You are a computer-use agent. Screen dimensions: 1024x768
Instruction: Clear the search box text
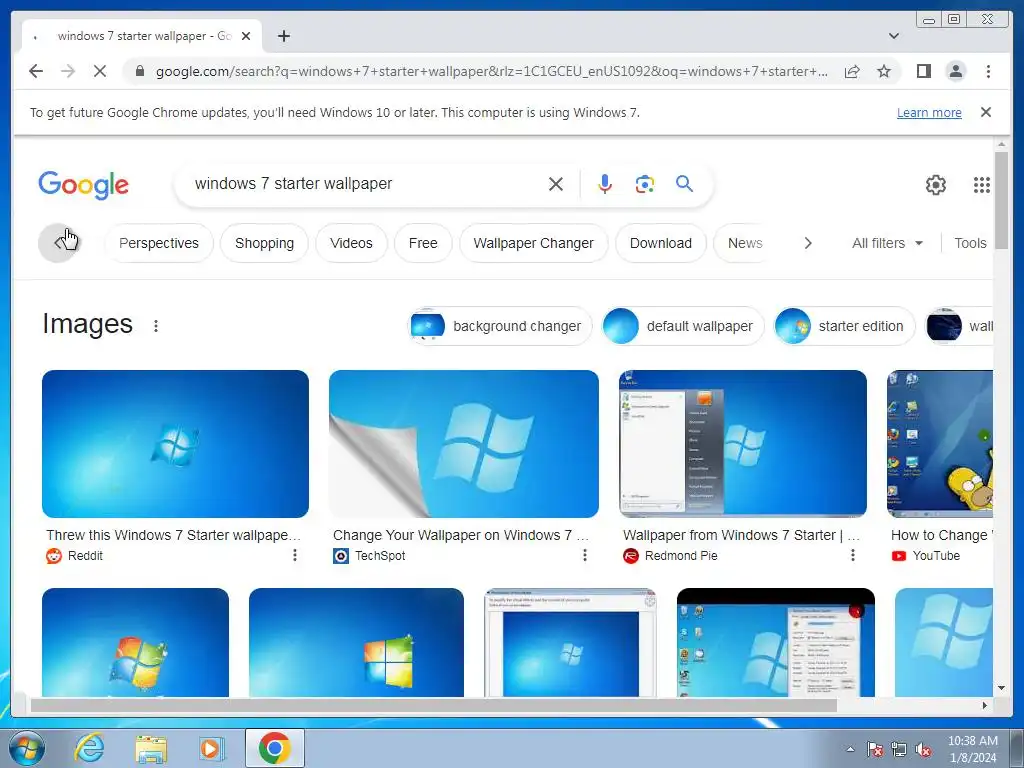556,184
